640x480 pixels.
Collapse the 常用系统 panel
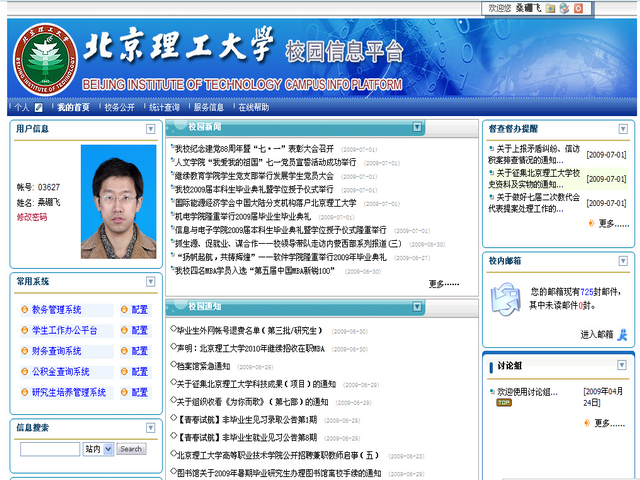click(x=151, y=283)
